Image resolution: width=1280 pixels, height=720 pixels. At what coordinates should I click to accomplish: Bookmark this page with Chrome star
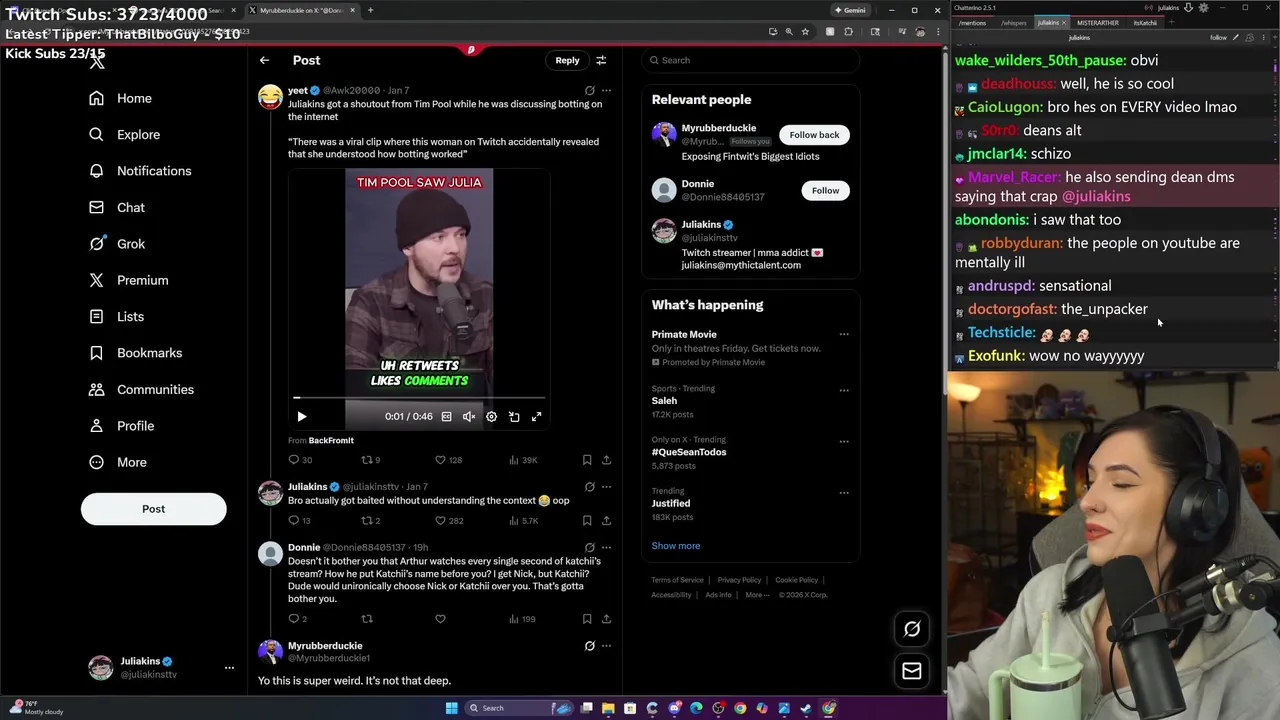coord(805,31)
